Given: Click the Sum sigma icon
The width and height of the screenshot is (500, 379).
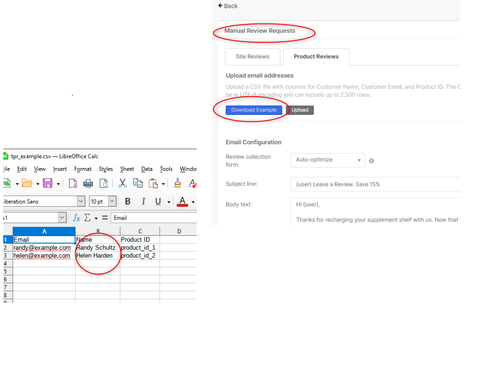Looking at the screenshot, I should coord(87,218).
